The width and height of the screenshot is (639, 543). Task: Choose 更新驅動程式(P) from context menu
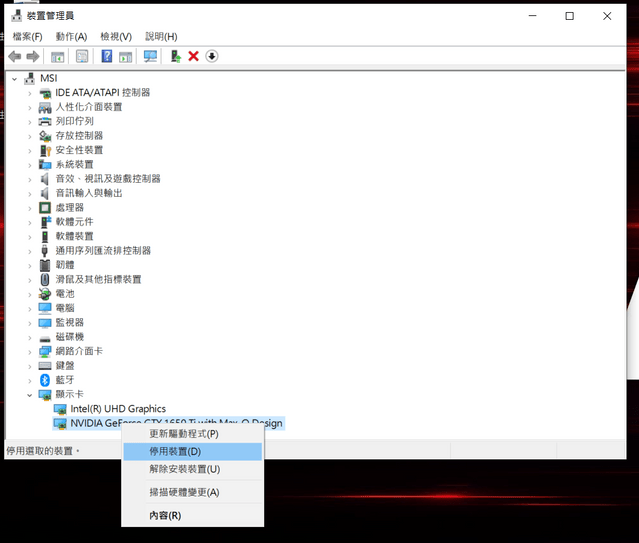[x=193, y=434]
